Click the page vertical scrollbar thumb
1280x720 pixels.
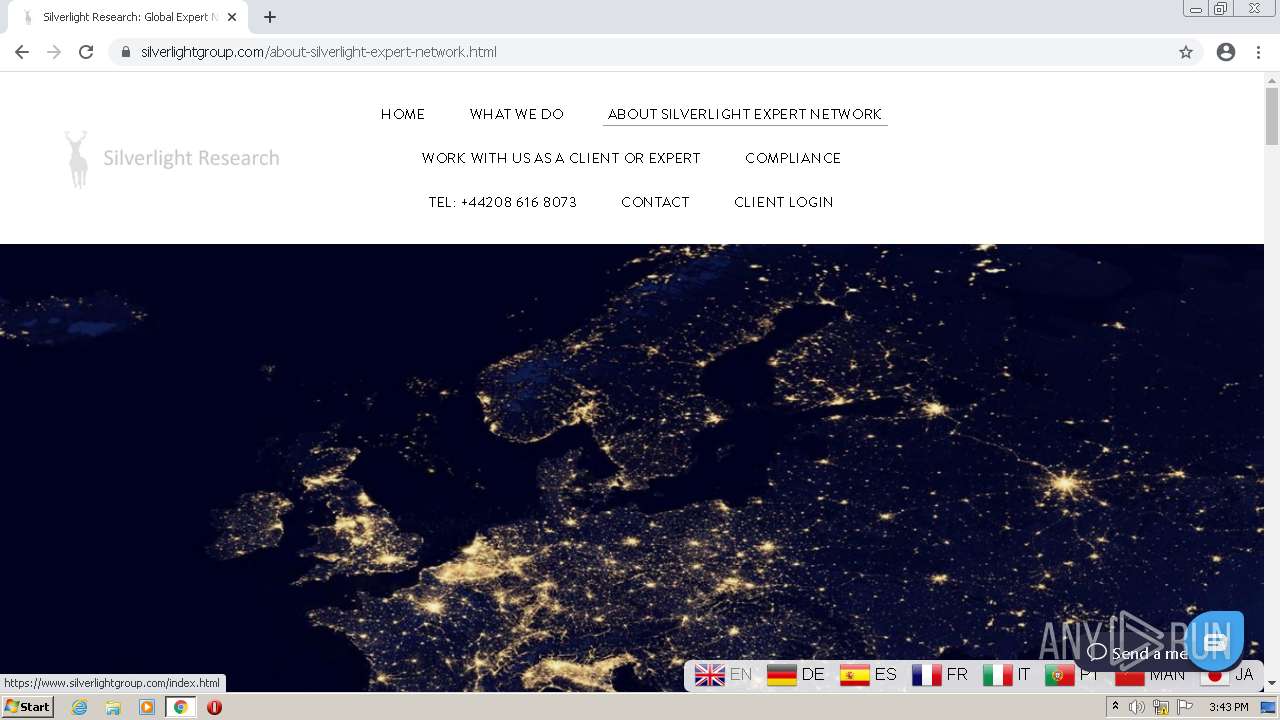coord(1272,116)
